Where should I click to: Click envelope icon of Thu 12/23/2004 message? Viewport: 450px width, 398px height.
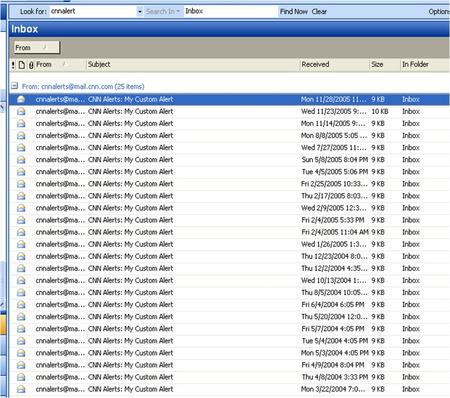click(x=21, y=256)
